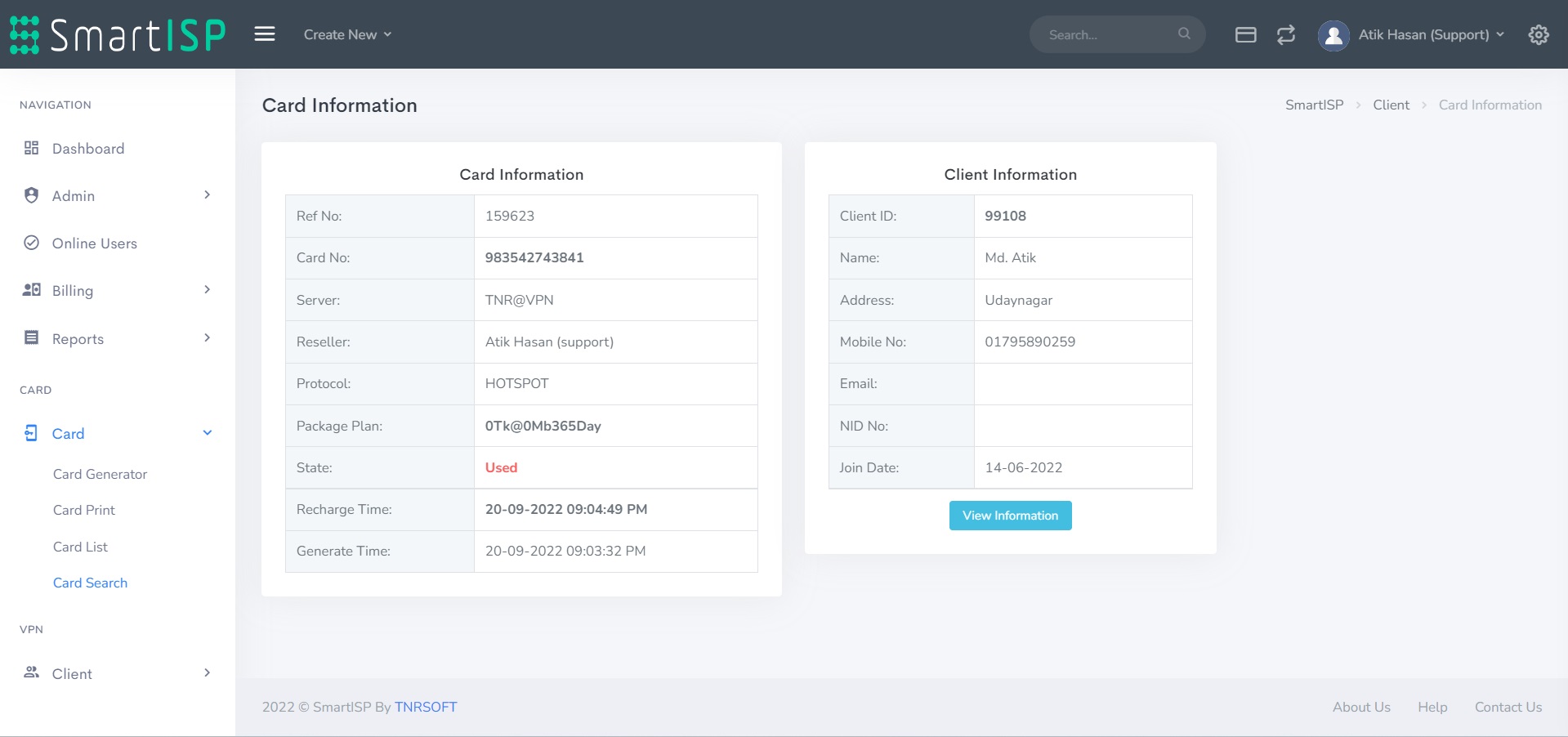Open the settings gear icon
This screenshot has width=1568, height=737.
click(1538, 34)
